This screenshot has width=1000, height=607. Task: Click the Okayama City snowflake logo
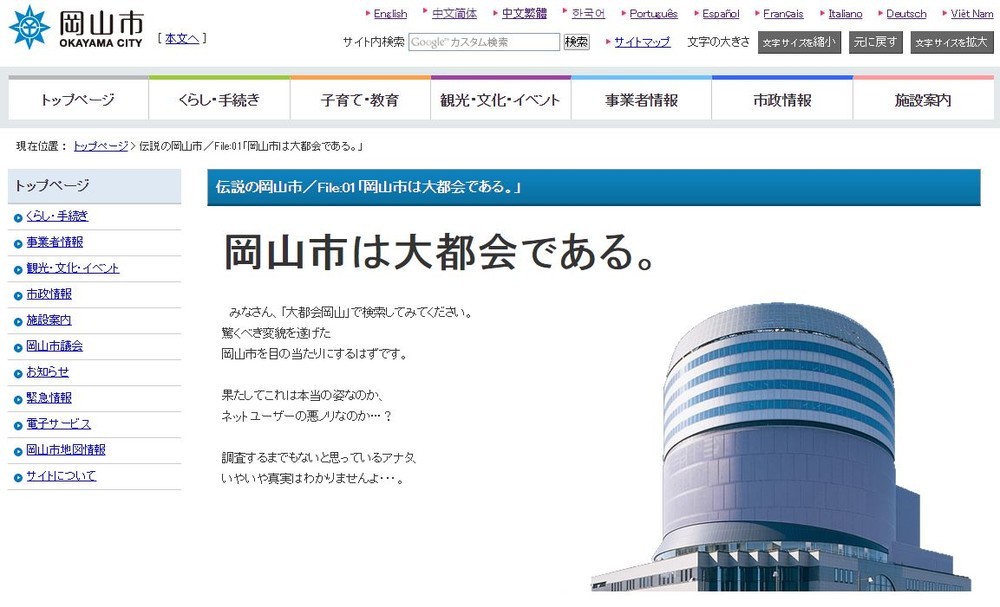coord(28,27)
